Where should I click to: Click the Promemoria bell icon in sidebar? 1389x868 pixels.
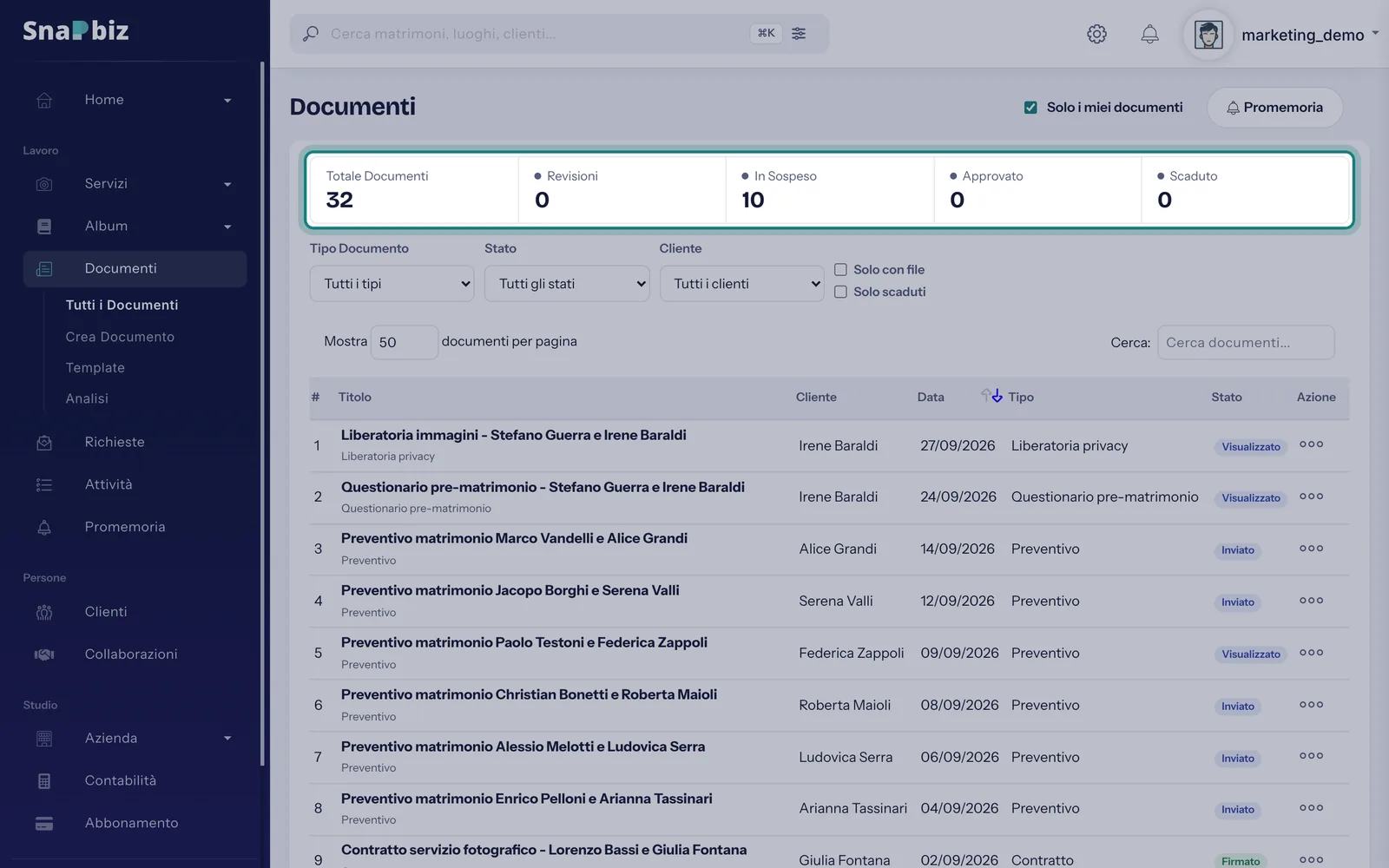click(44, 528)
